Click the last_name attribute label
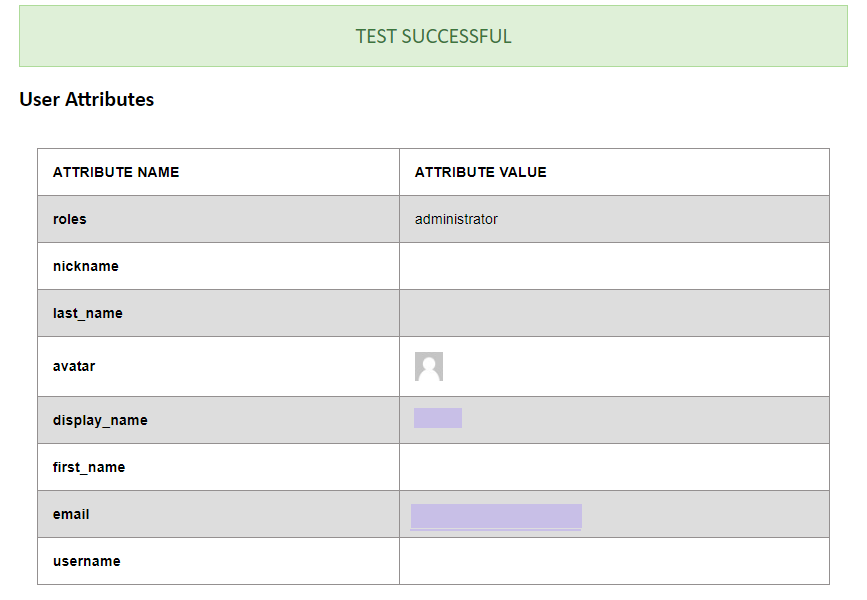This screenshot has width=867, height=600. click(x=88, y=313)
